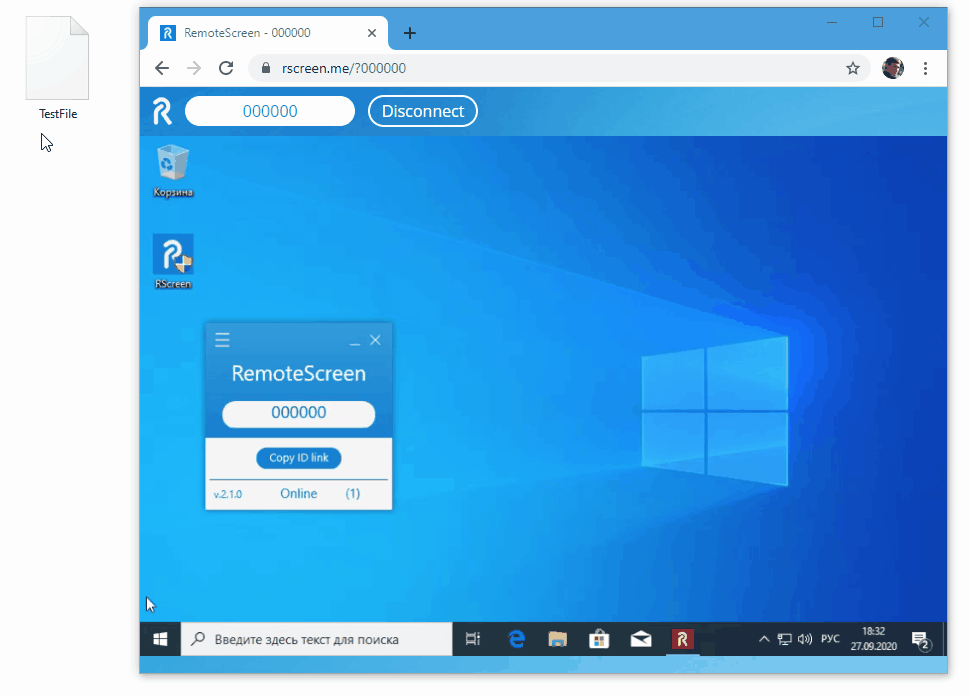Image resolution: width=969 pixels, height=696 pixels.
Task: Open Microsoft Store from the taskbar
Action: tap(598, 638)
